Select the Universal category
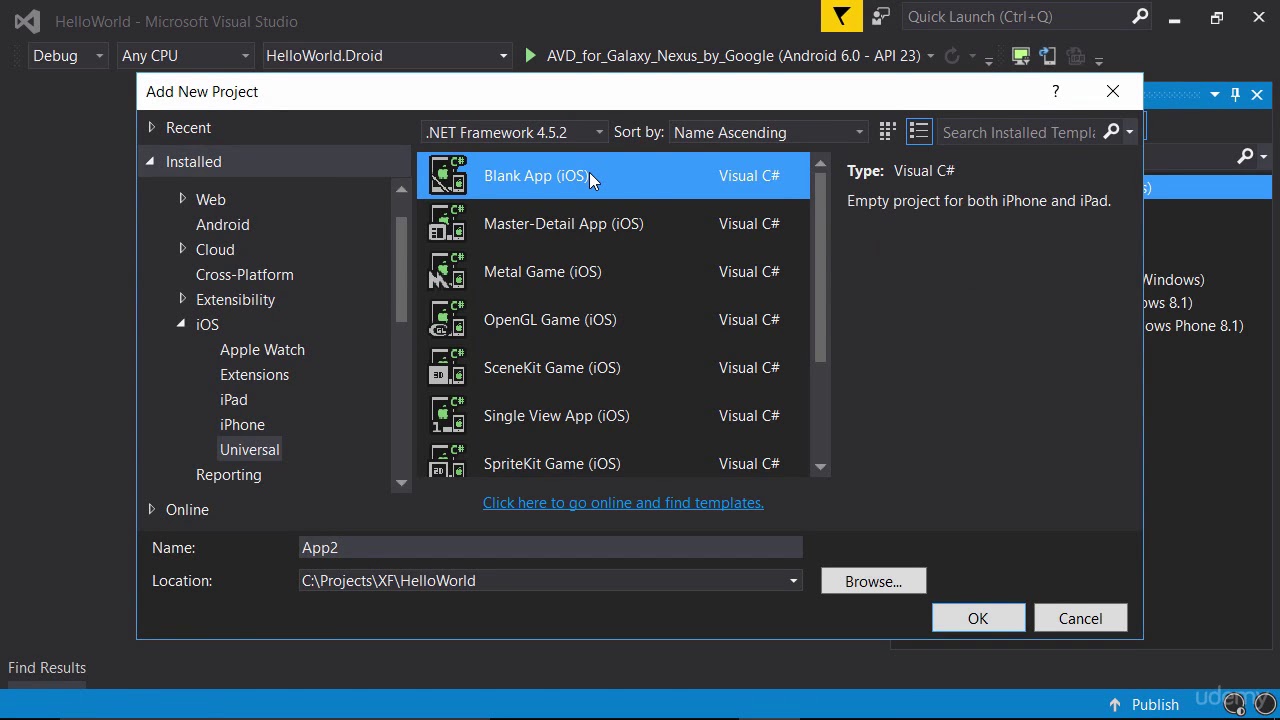This screenshot has width=1280, height=720. pos(249,449)
